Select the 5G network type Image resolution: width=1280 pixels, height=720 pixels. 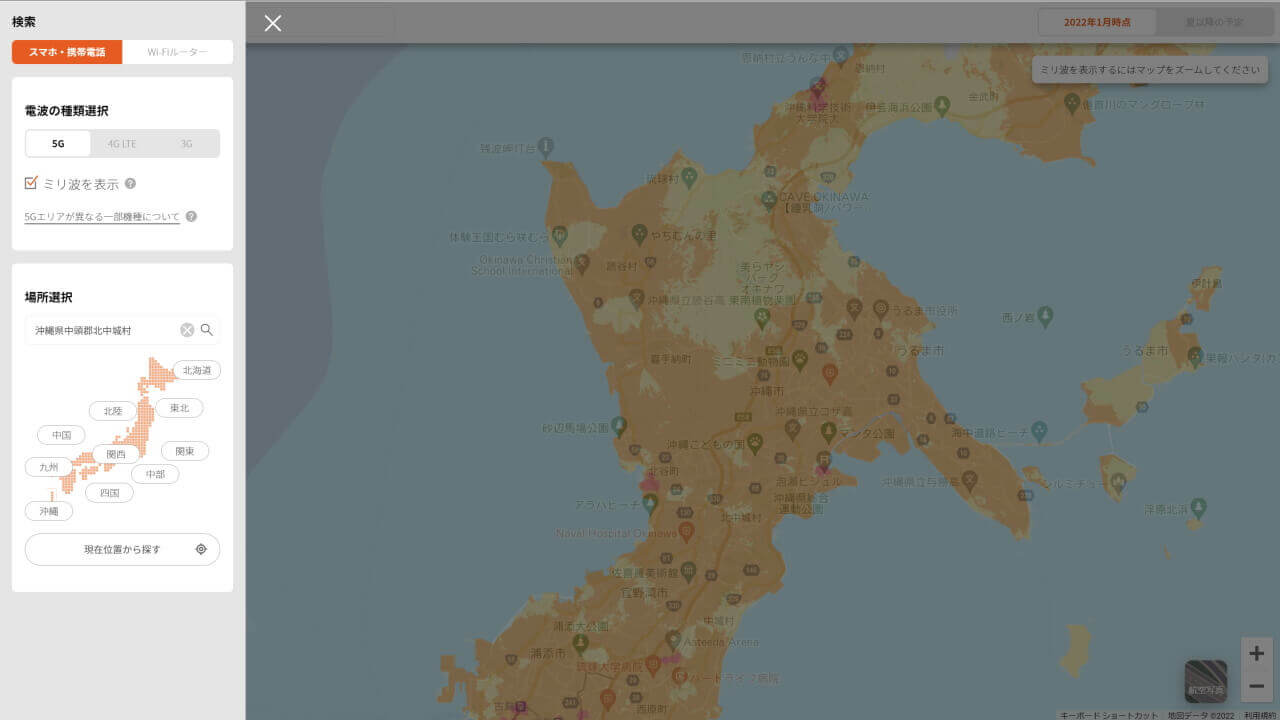coord(57,143)
